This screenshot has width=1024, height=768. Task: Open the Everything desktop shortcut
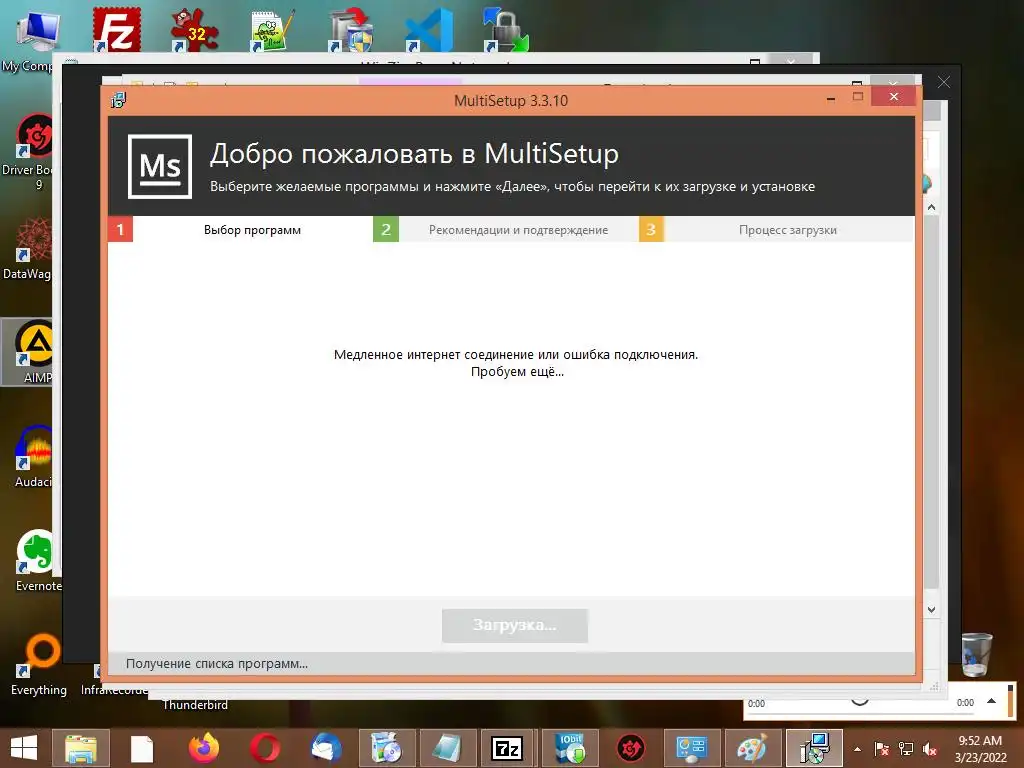tap(39, 665)
